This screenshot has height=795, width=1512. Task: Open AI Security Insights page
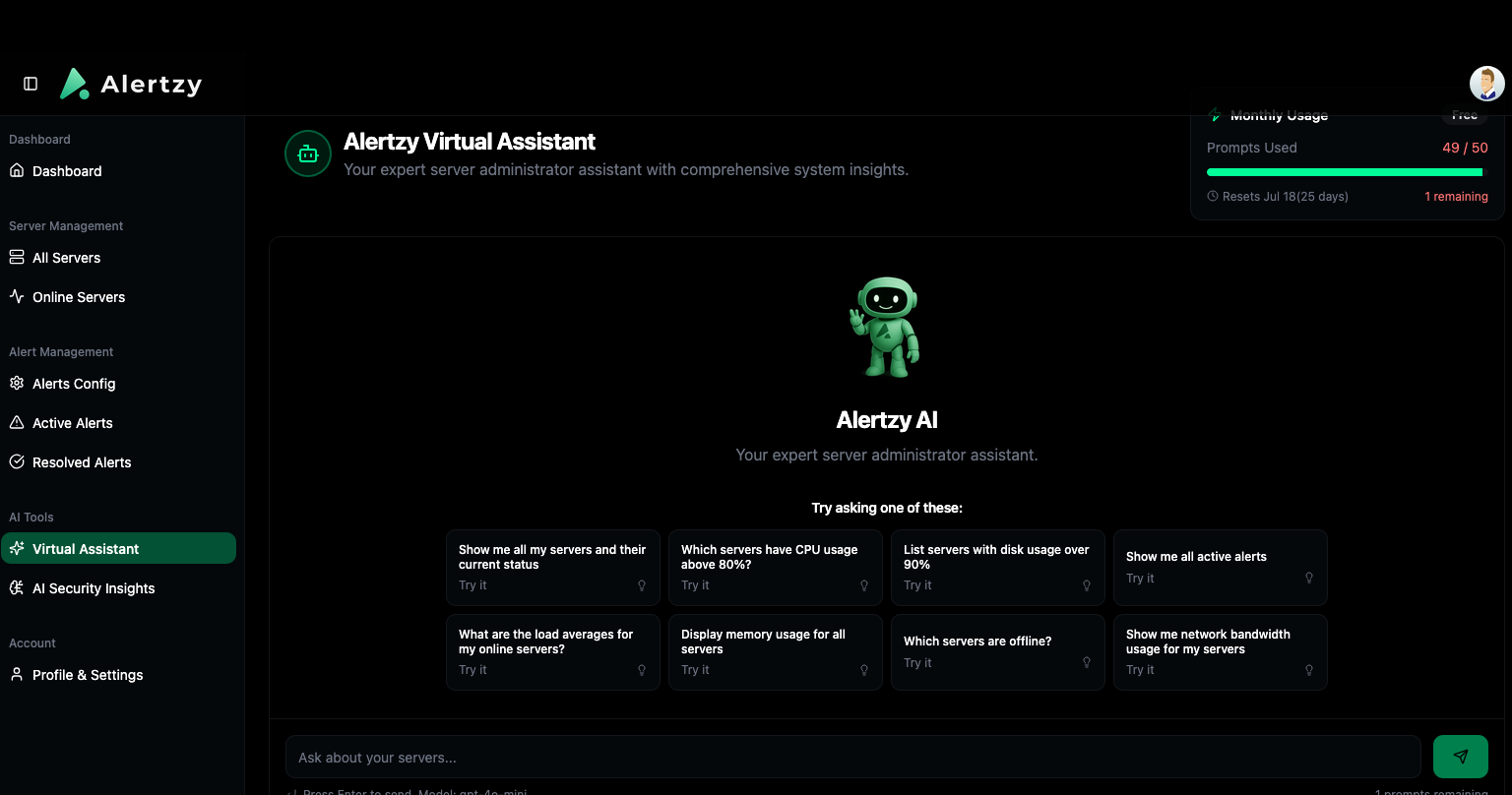(x=118, y=588)
